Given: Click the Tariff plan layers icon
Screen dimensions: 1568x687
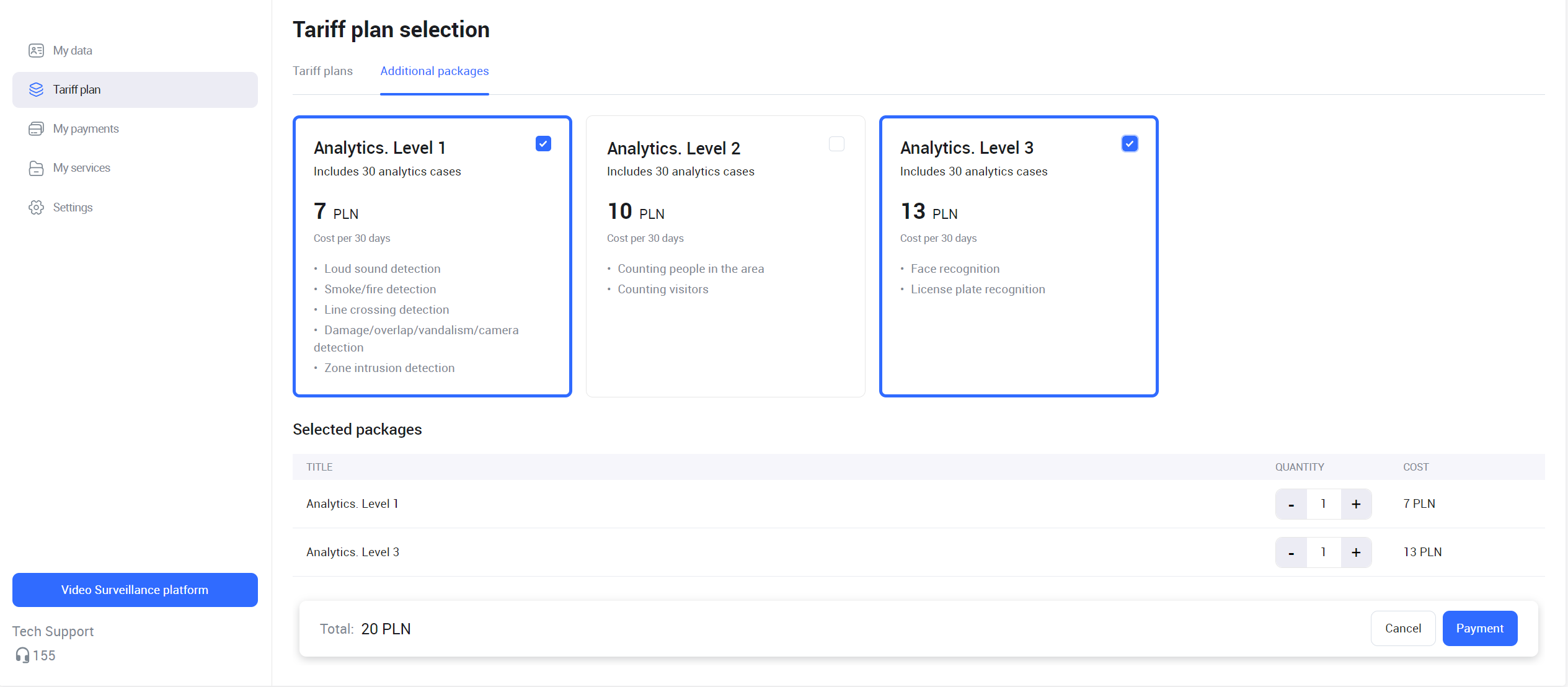Looking at the screenshot, I should pos(36,90).
